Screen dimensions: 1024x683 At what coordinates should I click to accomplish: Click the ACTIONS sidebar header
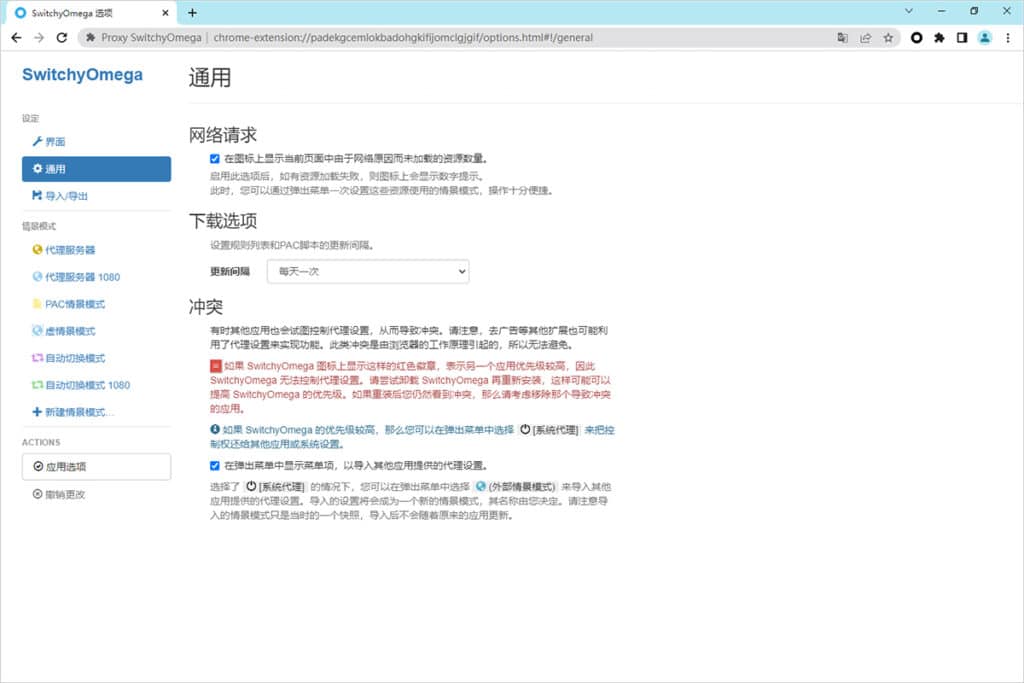click(x=41, y=442)
